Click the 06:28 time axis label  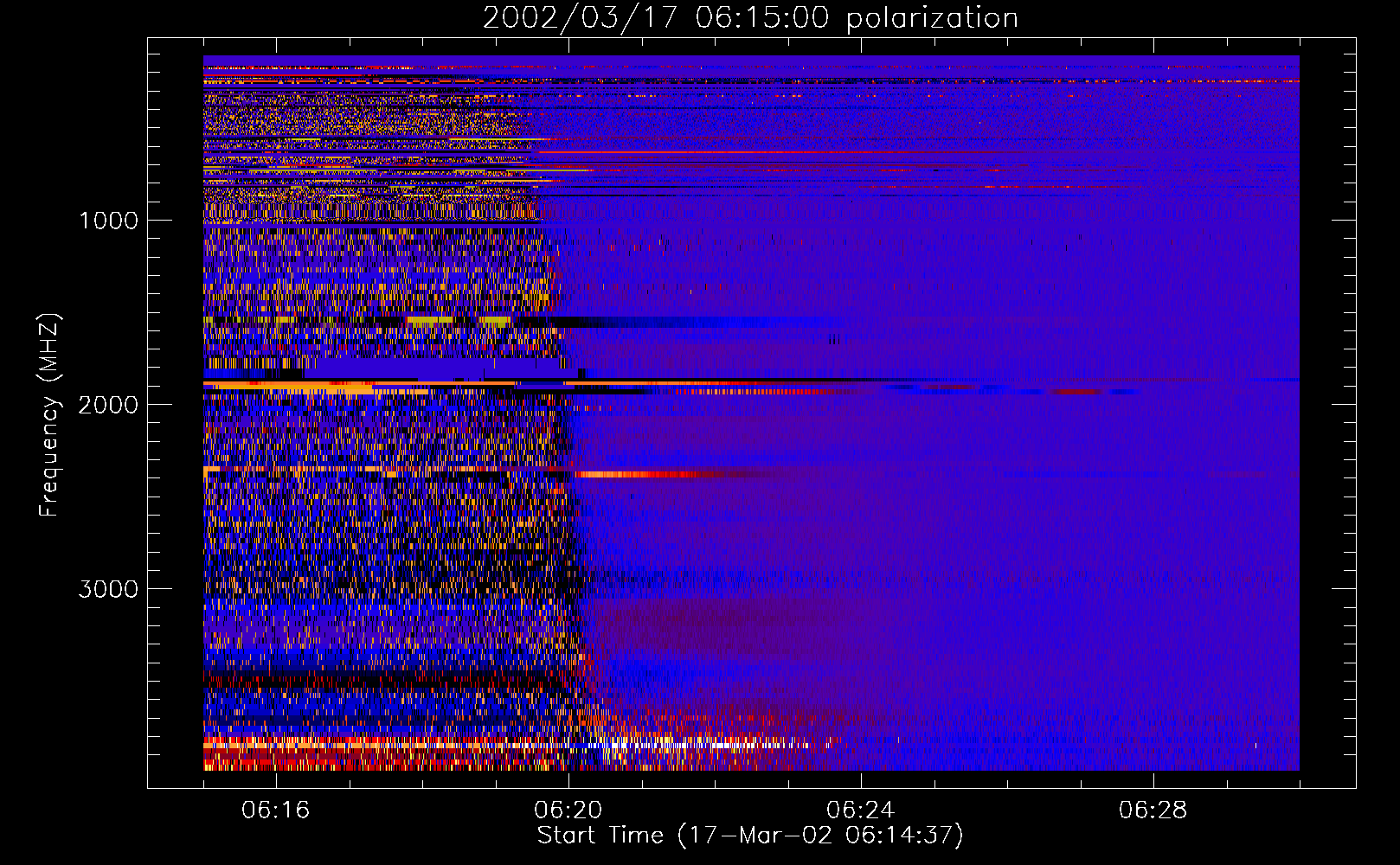coord(1153,811)
